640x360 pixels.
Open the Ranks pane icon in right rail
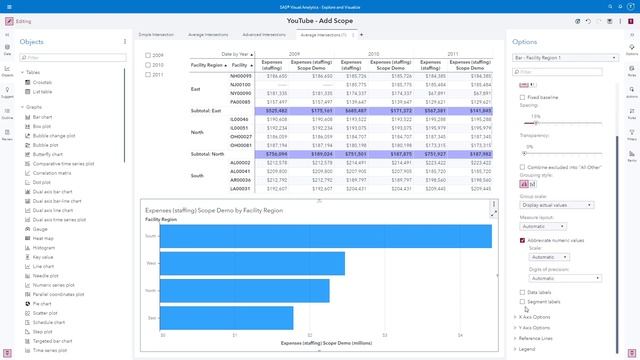tap(632, 156)
